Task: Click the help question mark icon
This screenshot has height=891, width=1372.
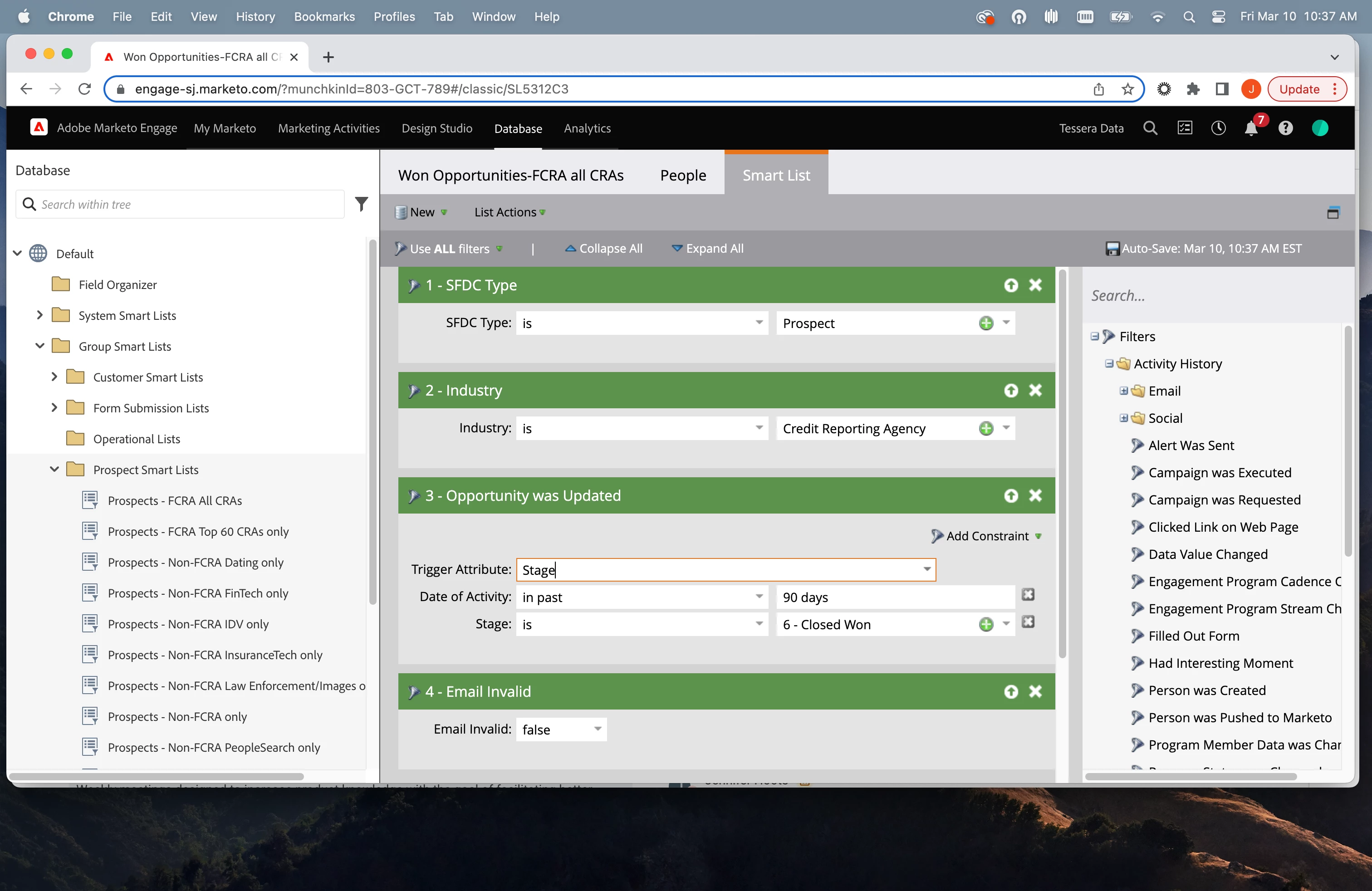Action: 1285,128
